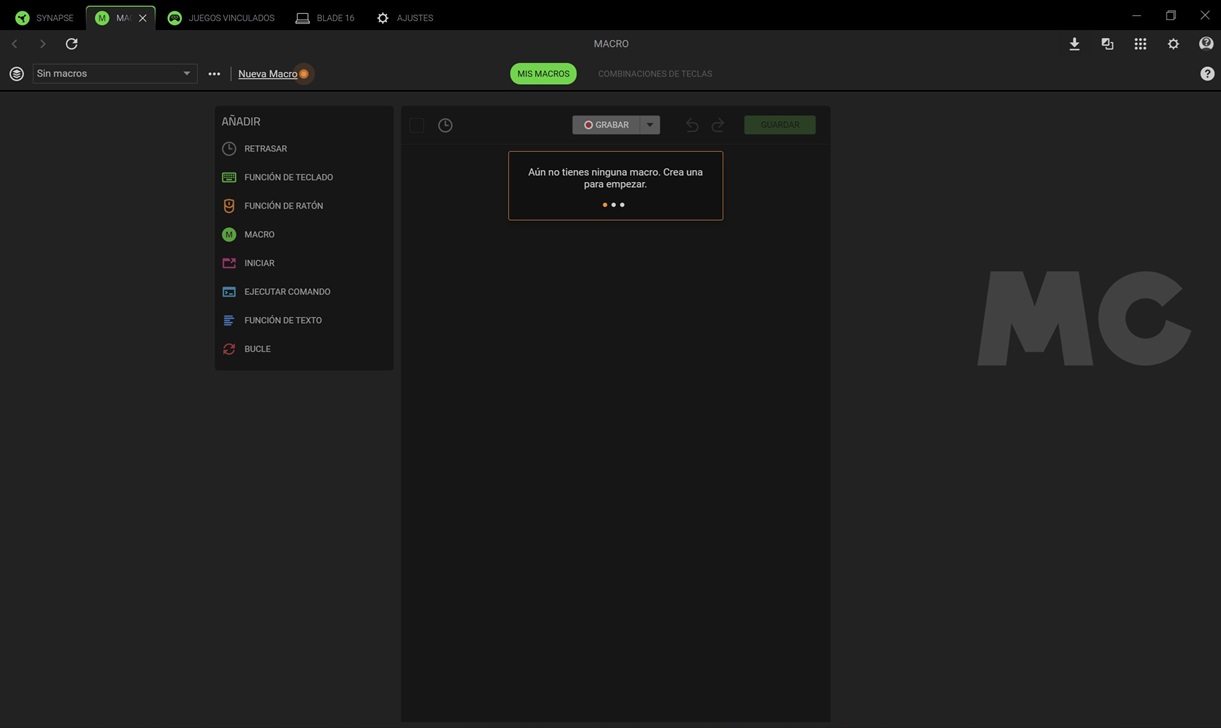1221x728 pixels.
Task: Go to the Blade 16 tab
Action: click(x=325, y=18)
